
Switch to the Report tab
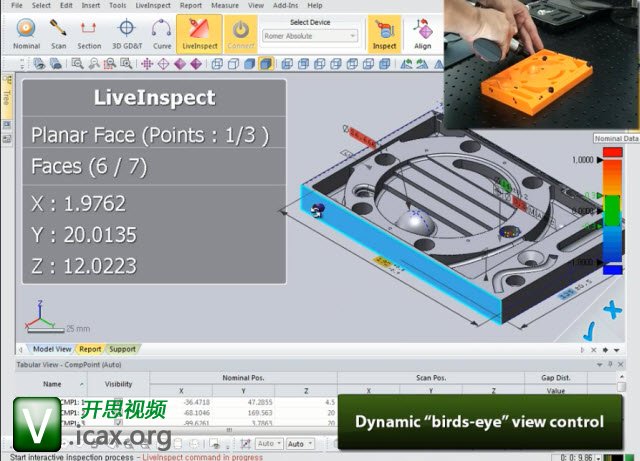[x=90, y=349]
